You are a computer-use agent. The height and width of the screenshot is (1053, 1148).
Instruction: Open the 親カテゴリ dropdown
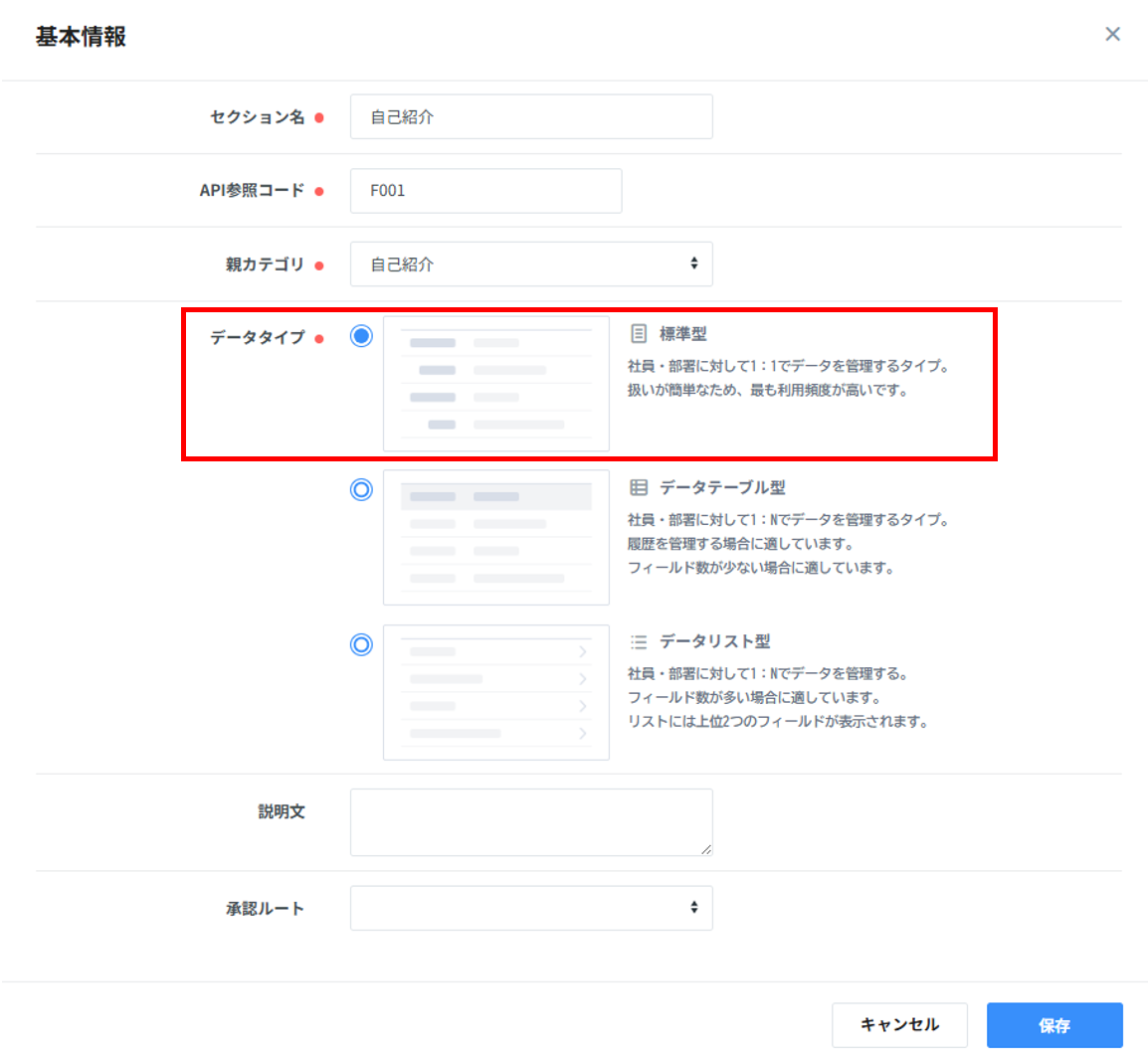point(531,264)
